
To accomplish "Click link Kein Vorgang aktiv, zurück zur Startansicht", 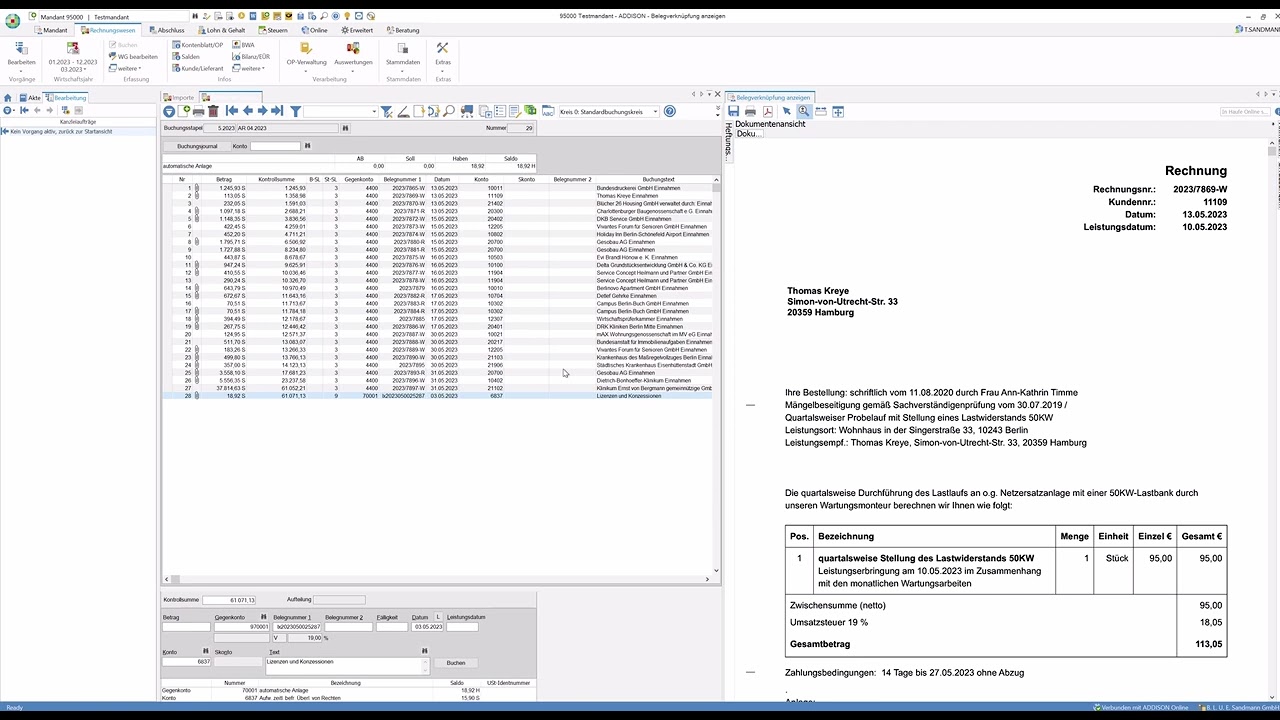I will click(x=61, y=131).
